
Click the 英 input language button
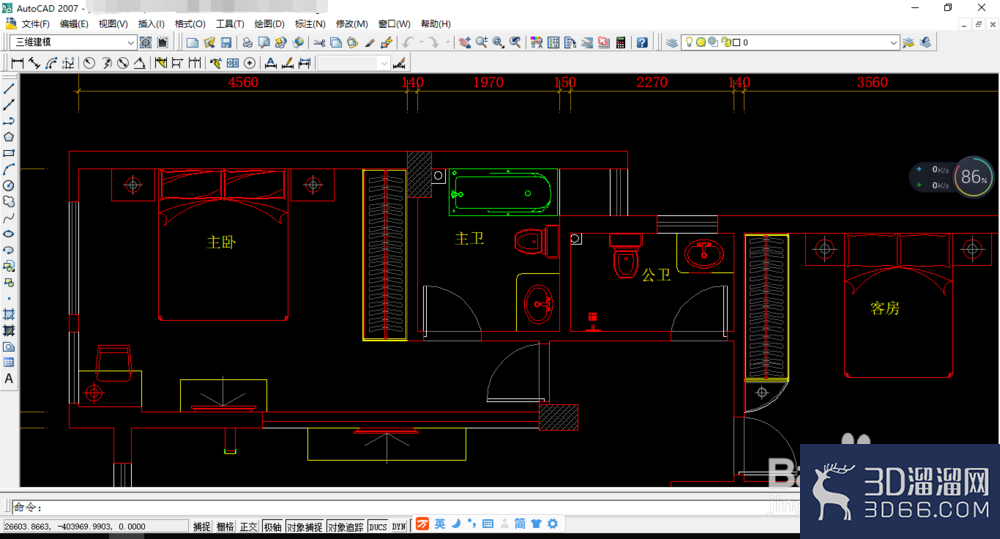440,524
